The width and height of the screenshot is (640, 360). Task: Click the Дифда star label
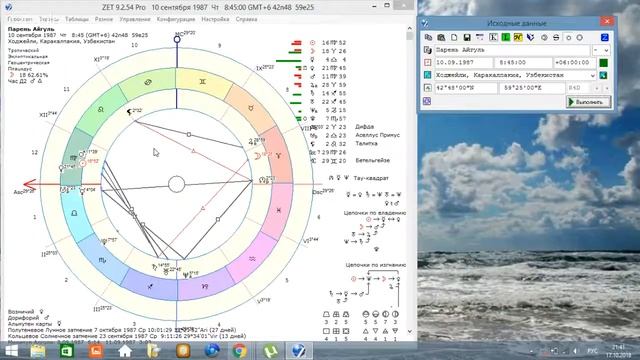coord(364,127)
